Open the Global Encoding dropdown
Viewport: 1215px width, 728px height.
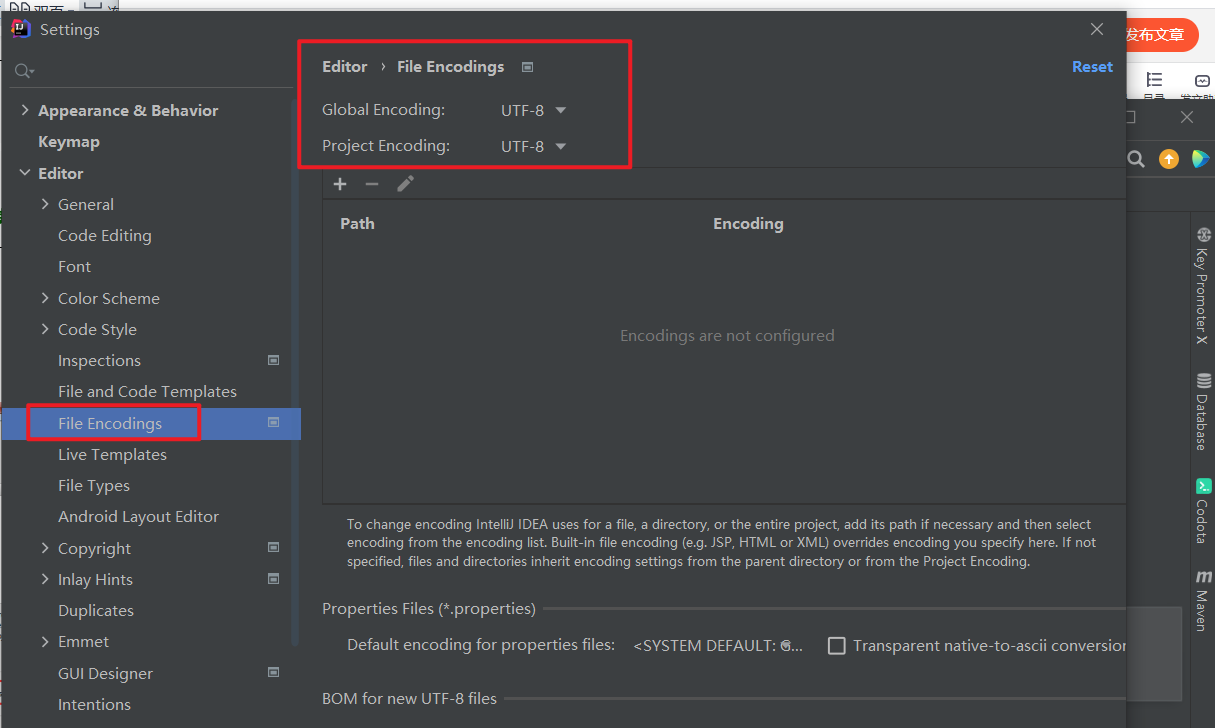point(534,110)
